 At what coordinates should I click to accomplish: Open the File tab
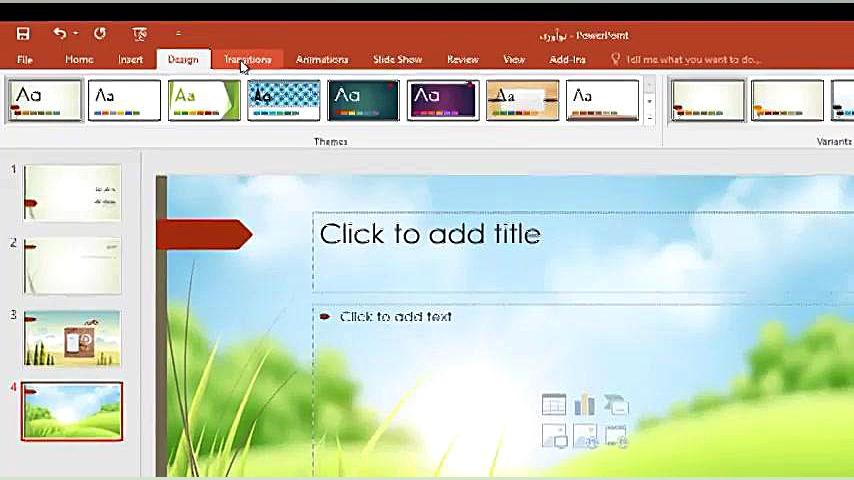point(25,59)
